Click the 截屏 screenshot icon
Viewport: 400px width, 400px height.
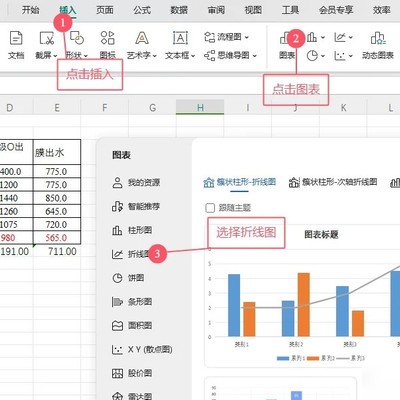click(x=46, y=38)
